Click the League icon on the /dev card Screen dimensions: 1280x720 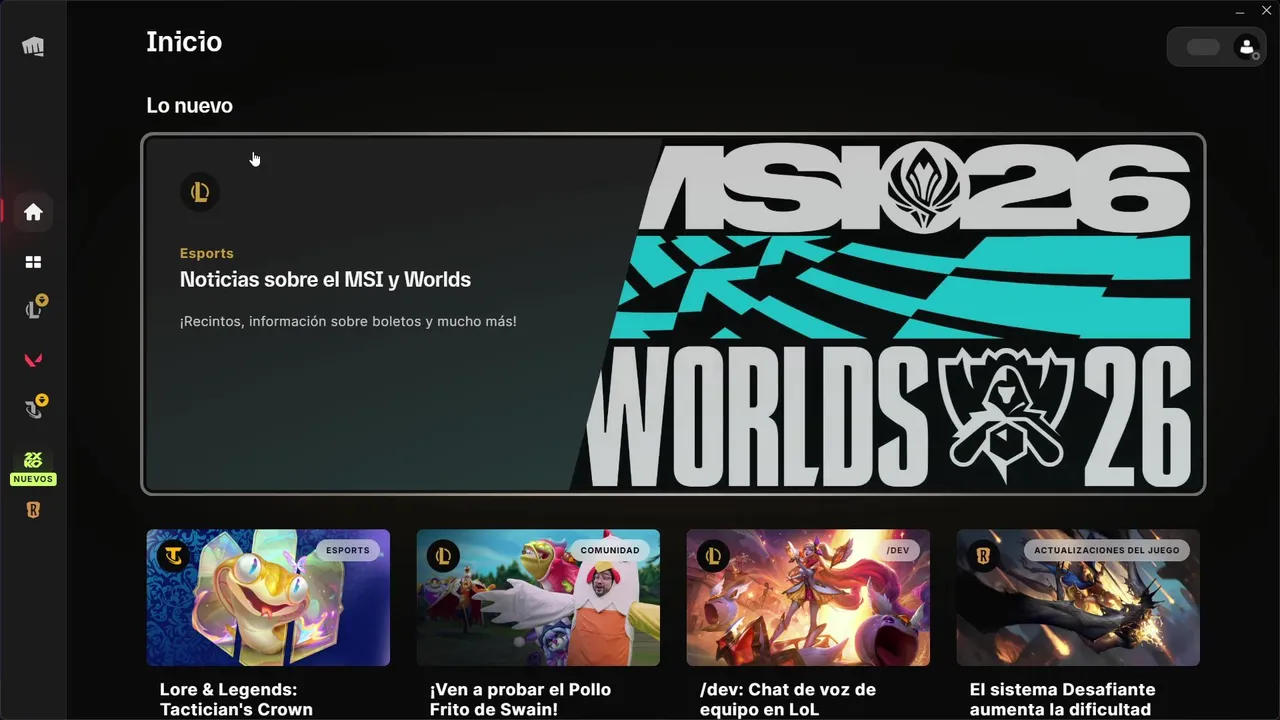point(713,556)
